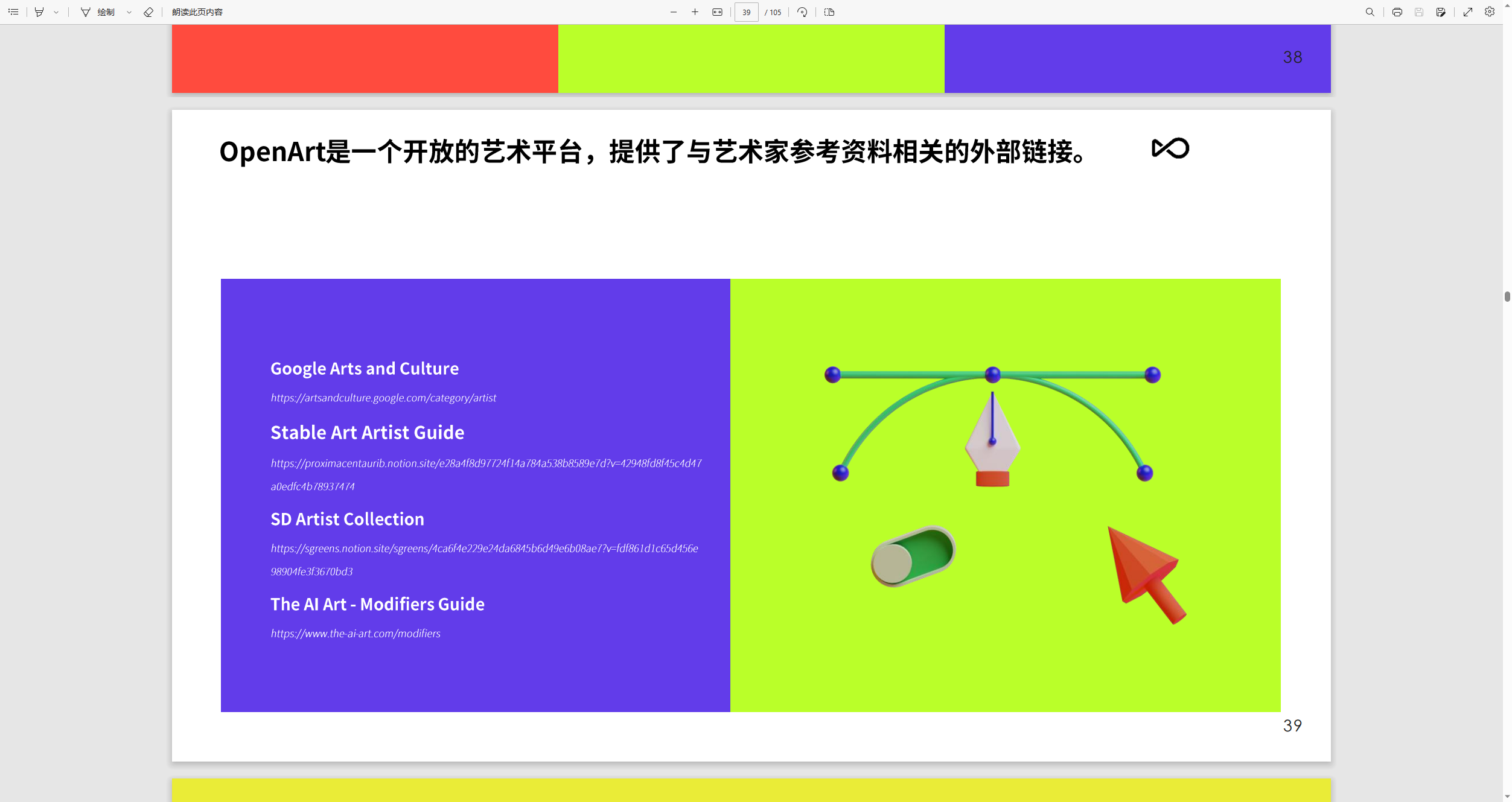Viewport: 1512px width, 802px height.
Task: Open the find in document search
Action: [1370, 12]
